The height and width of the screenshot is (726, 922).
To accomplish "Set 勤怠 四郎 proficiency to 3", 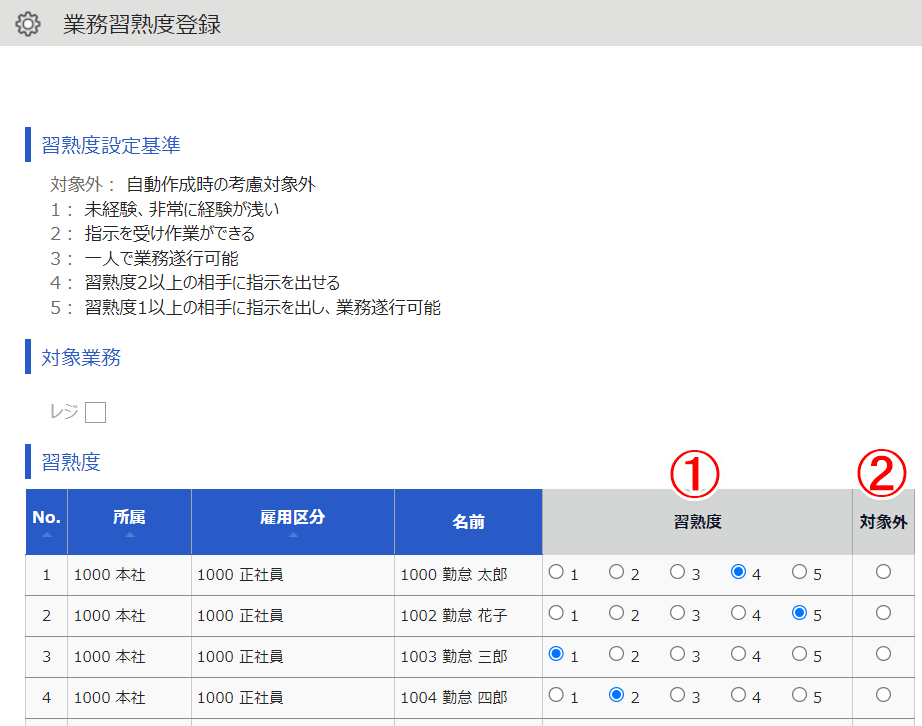I will click(677, 695).
